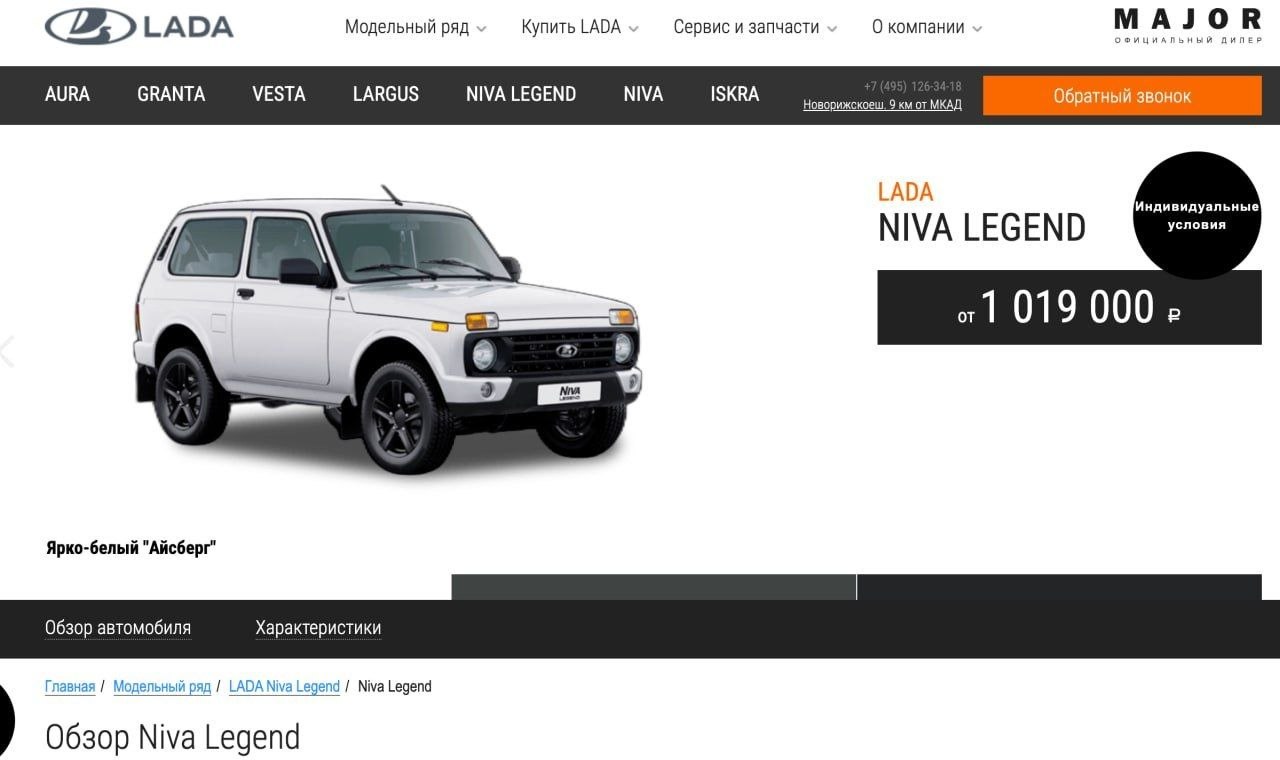Click the MAJOR dealer logo
The image size is (1280, 760).
[x=1188, y=26]
